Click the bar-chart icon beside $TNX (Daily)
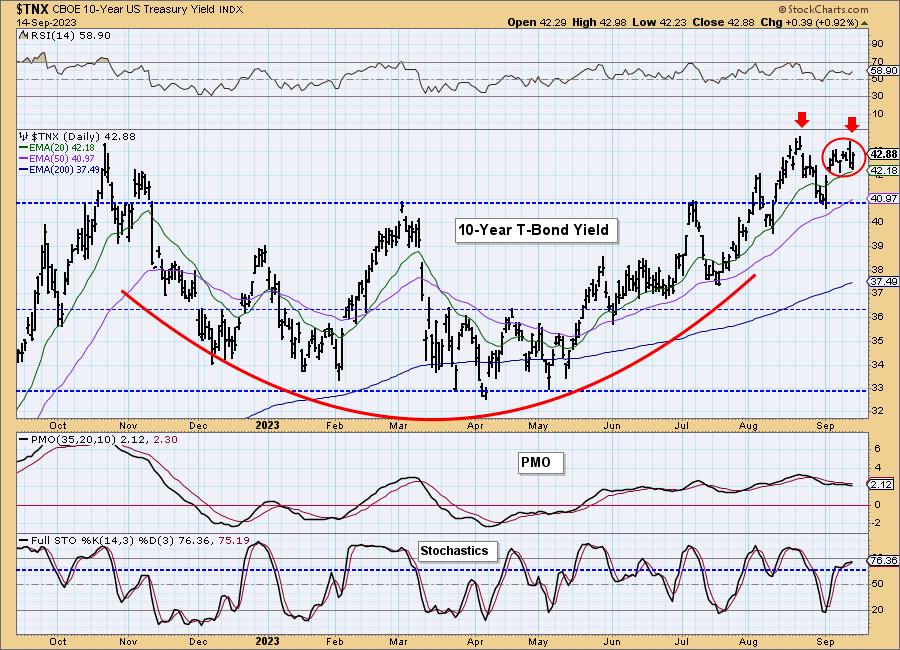 pyautogui.click(x=24, y=137)
